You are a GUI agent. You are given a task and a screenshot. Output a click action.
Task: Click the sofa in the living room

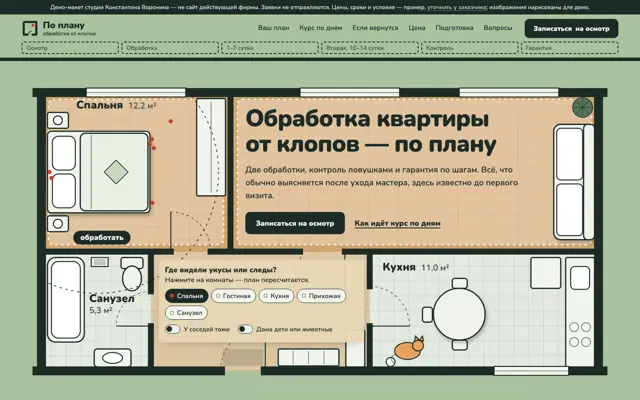[x=573, y=182]
